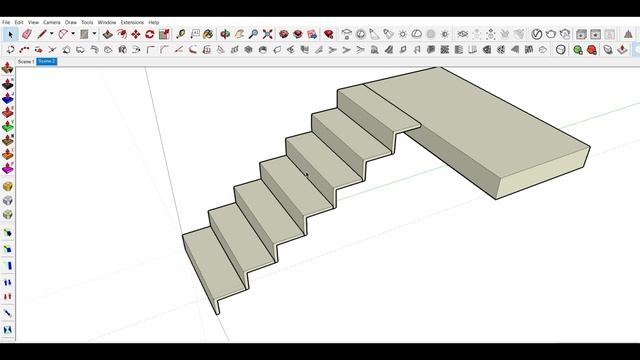Select the Offset tool
This screenshot has height=360, width=640.
[x=122, y=34]
